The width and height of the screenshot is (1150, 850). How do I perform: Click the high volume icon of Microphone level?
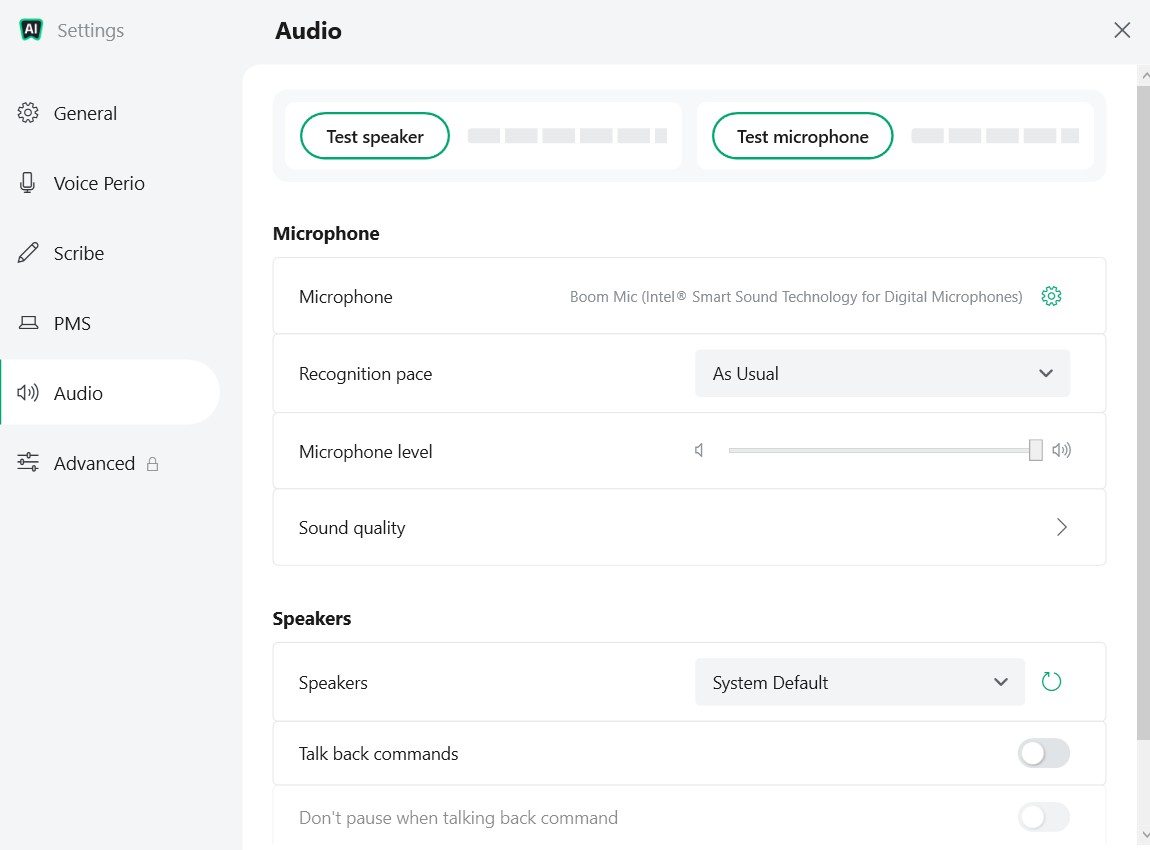[x=1061, y=450]
